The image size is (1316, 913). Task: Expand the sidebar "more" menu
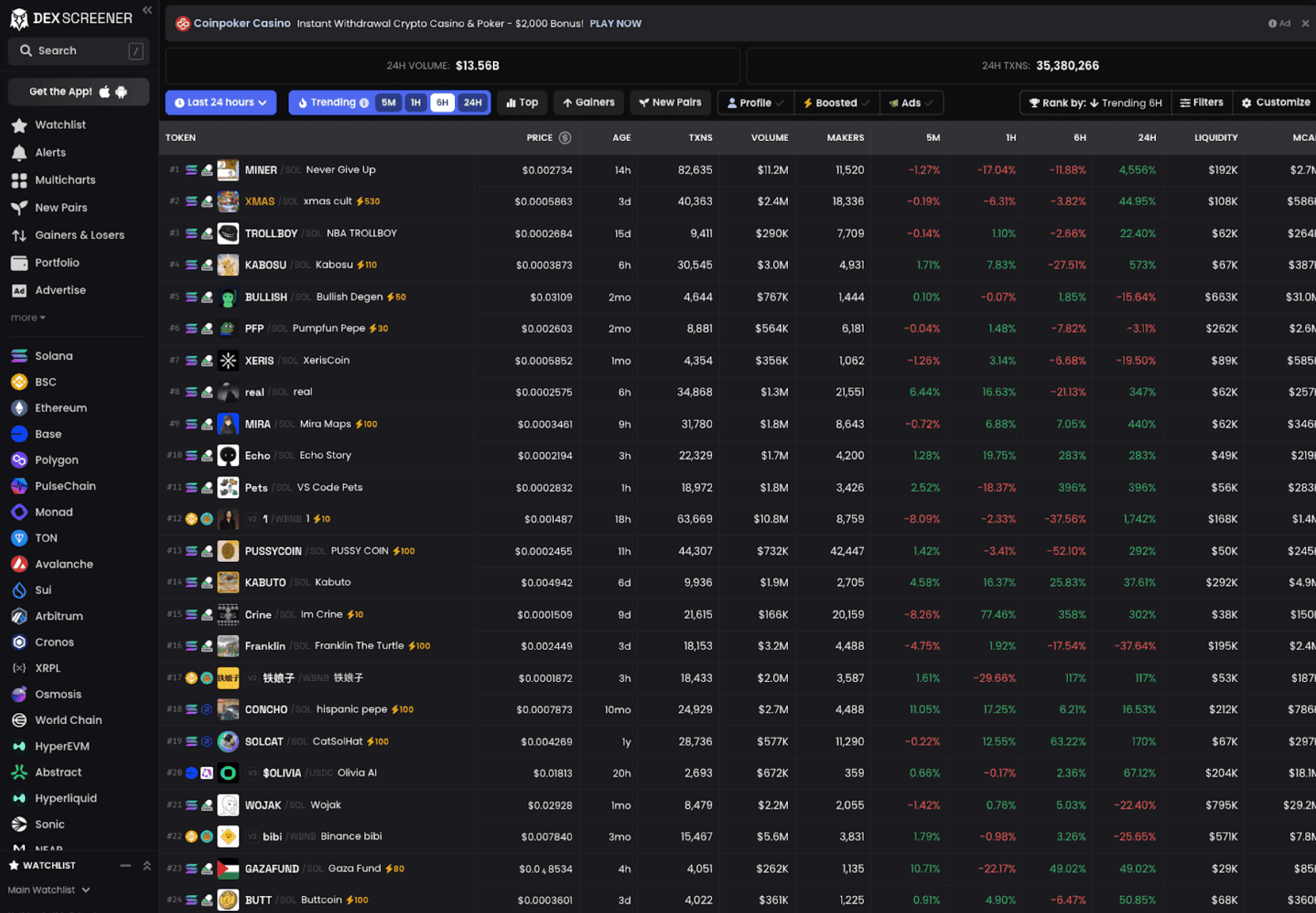[x=28, y=317]
